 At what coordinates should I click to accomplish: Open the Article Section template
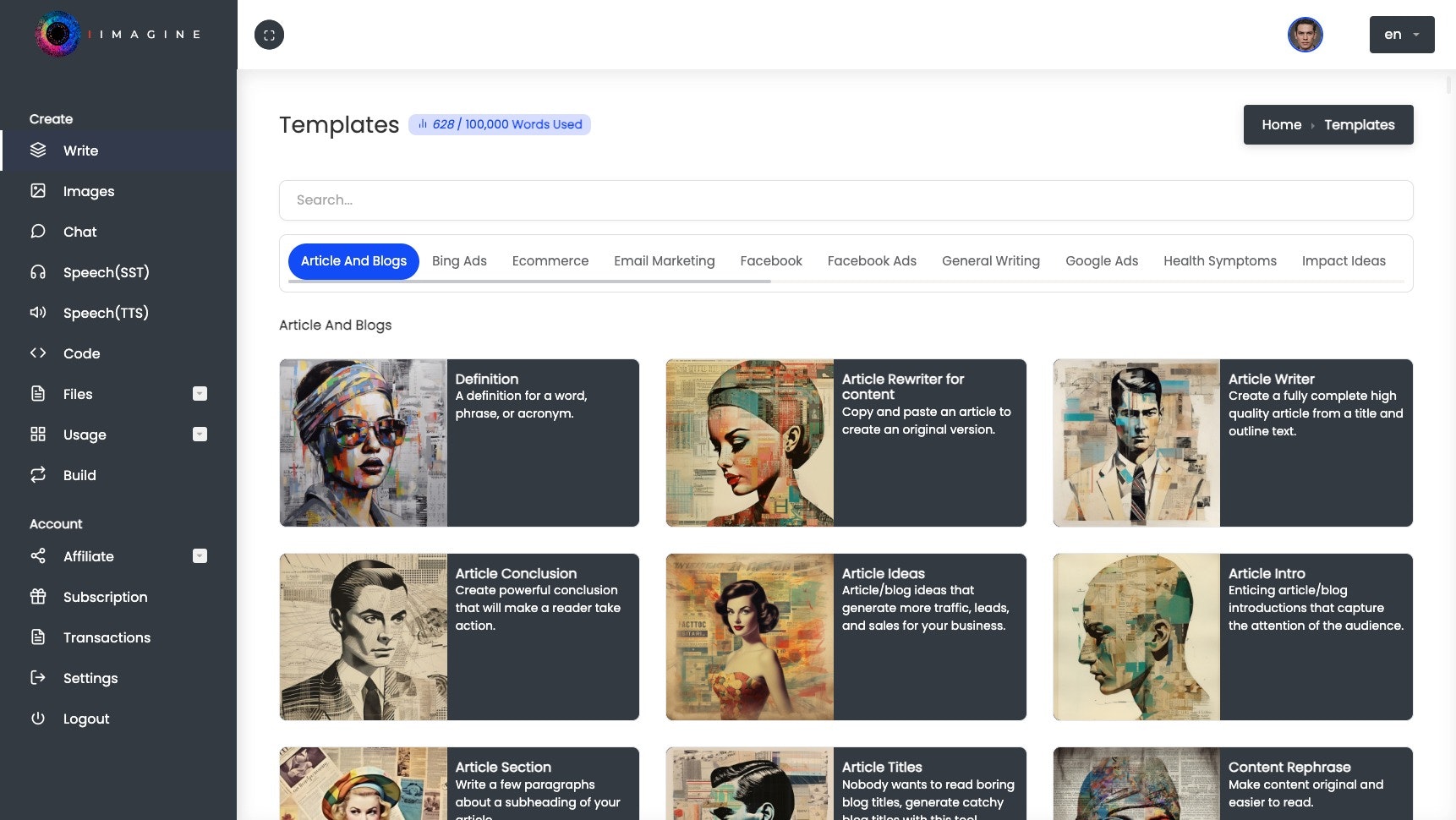[x=459, y=784]
